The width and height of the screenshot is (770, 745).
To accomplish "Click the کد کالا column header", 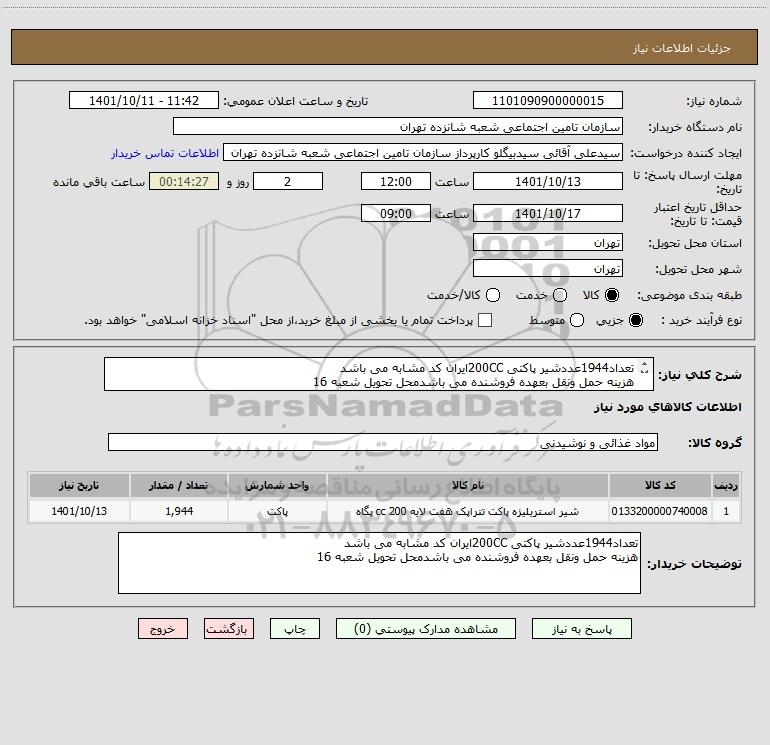I will coord(660,485).
